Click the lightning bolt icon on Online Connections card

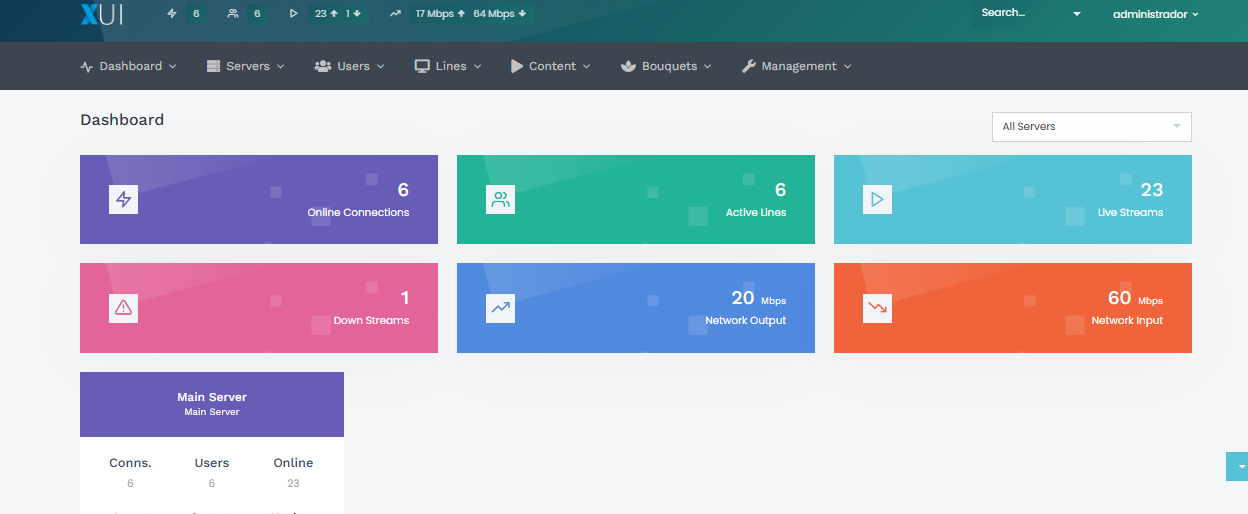point(123,199)
